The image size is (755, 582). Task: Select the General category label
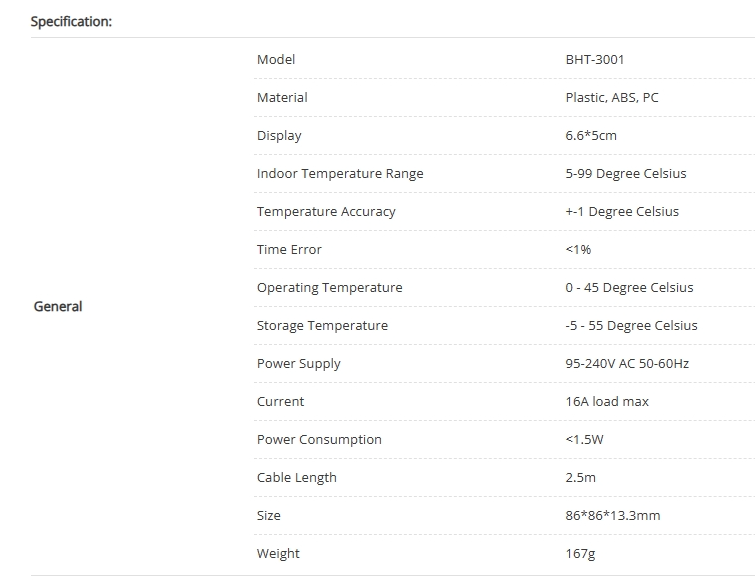point(58,307)
